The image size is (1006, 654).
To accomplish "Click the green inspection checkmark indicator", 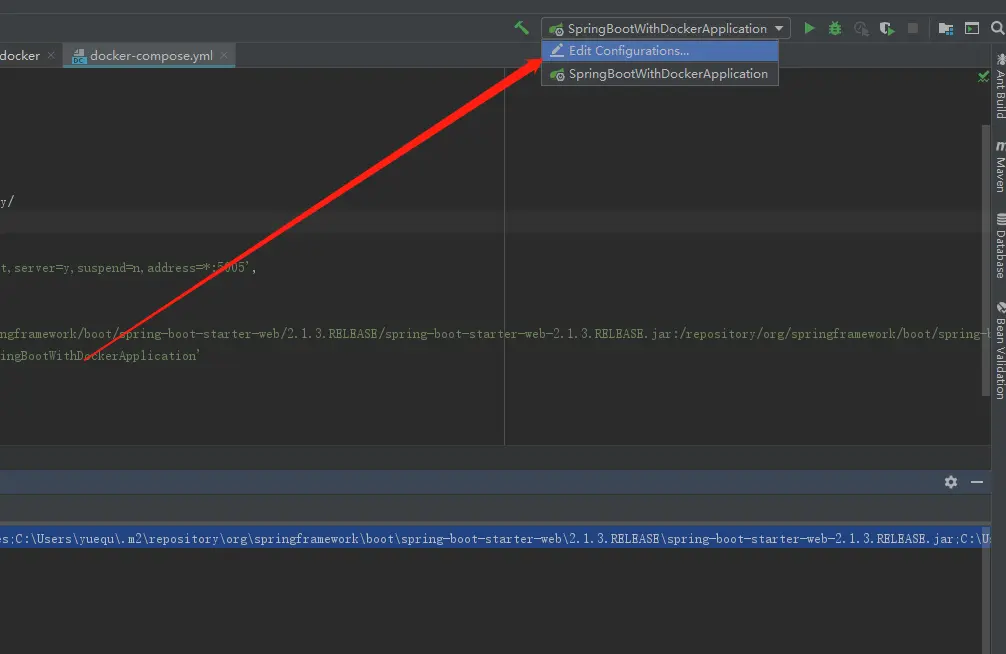I will (983, 76).
